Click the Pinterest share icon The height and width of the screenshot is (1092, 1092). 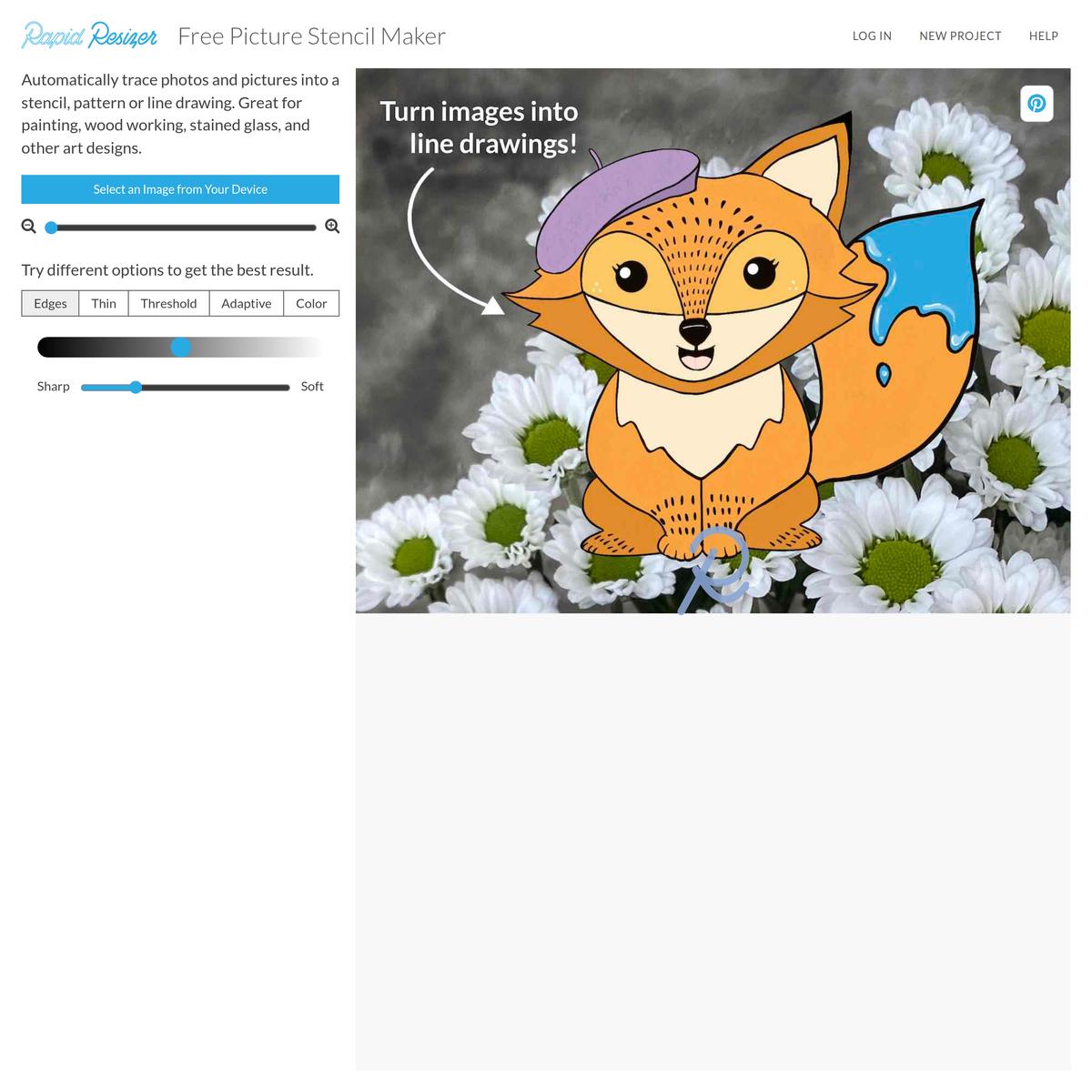coord(1036,104)
